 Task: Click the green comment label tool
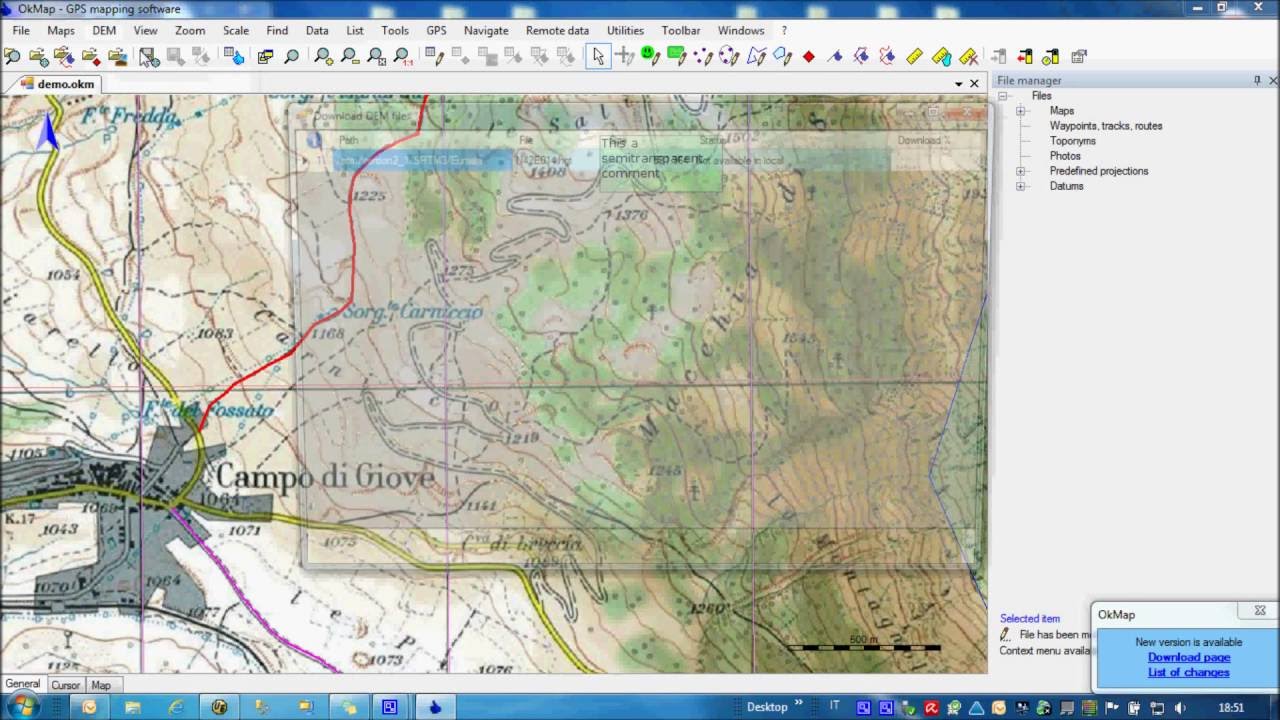677,56
